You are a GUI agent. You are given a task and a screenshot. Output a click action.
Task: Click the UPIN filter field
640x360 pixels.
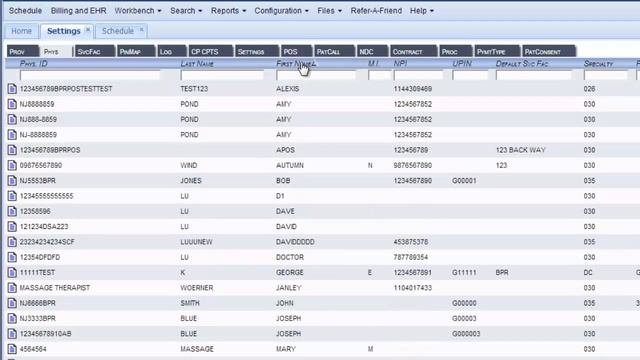click(x=470, y=75)
